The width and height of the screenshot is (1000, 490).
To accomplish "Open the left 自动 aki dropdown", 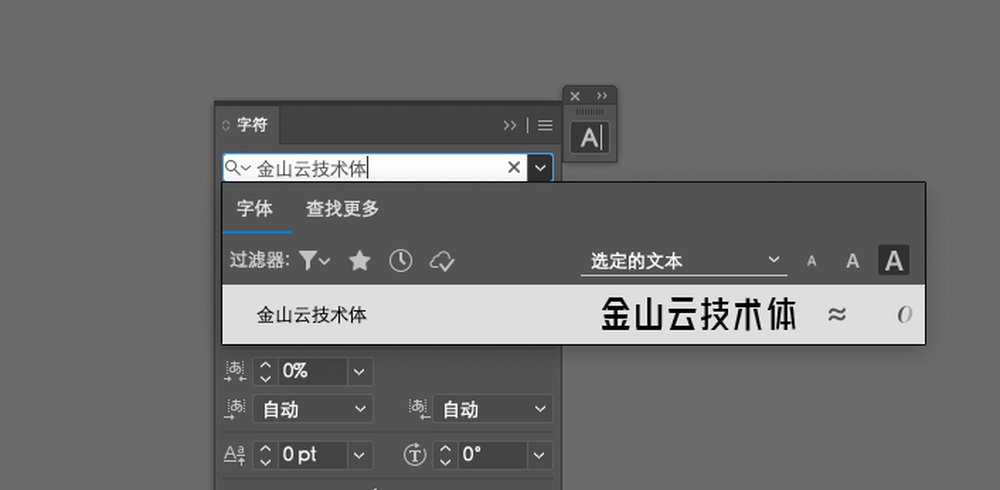I will (312, 409).
